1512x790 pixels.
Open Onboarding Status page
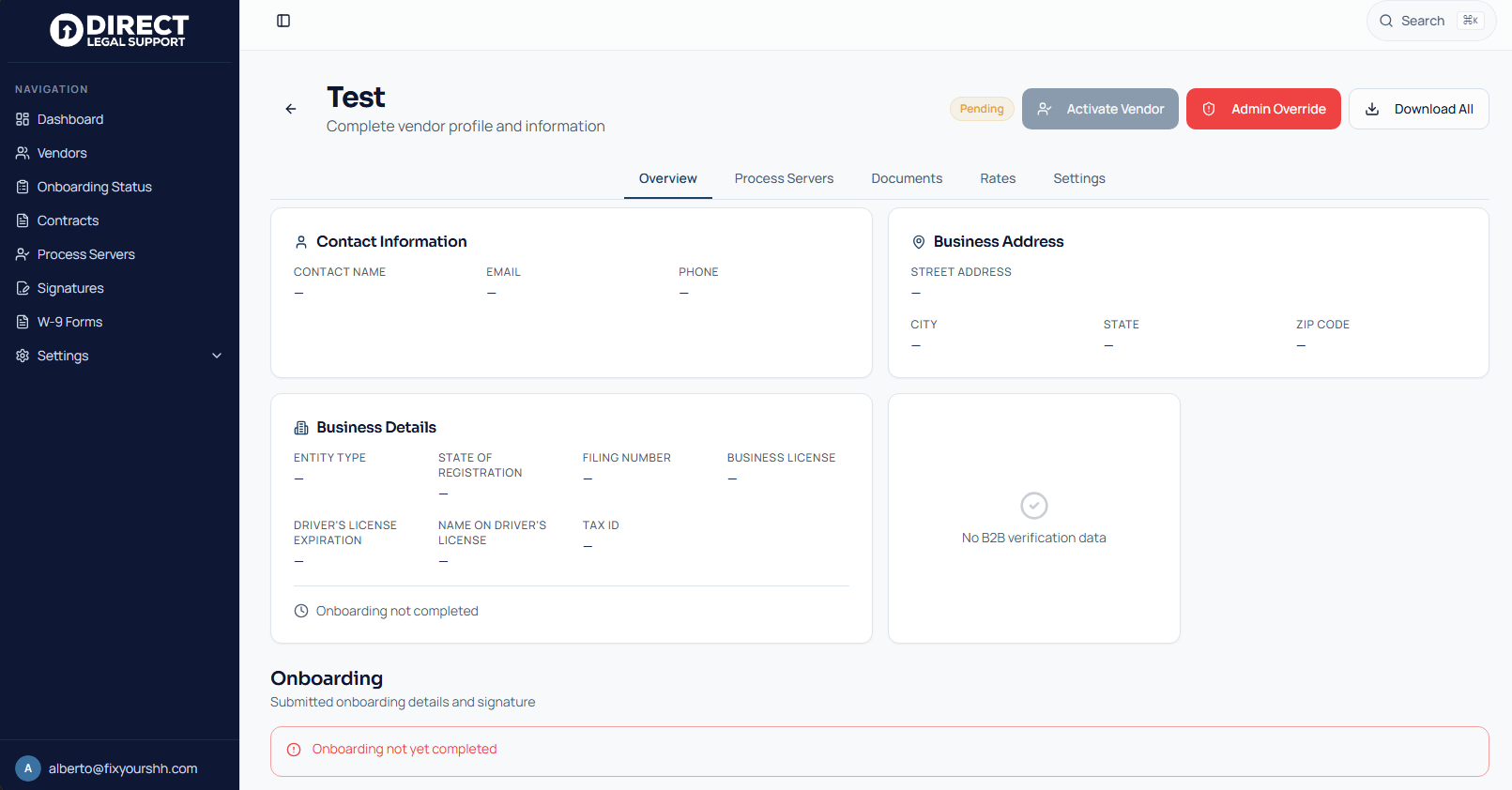tap(119, 187)
